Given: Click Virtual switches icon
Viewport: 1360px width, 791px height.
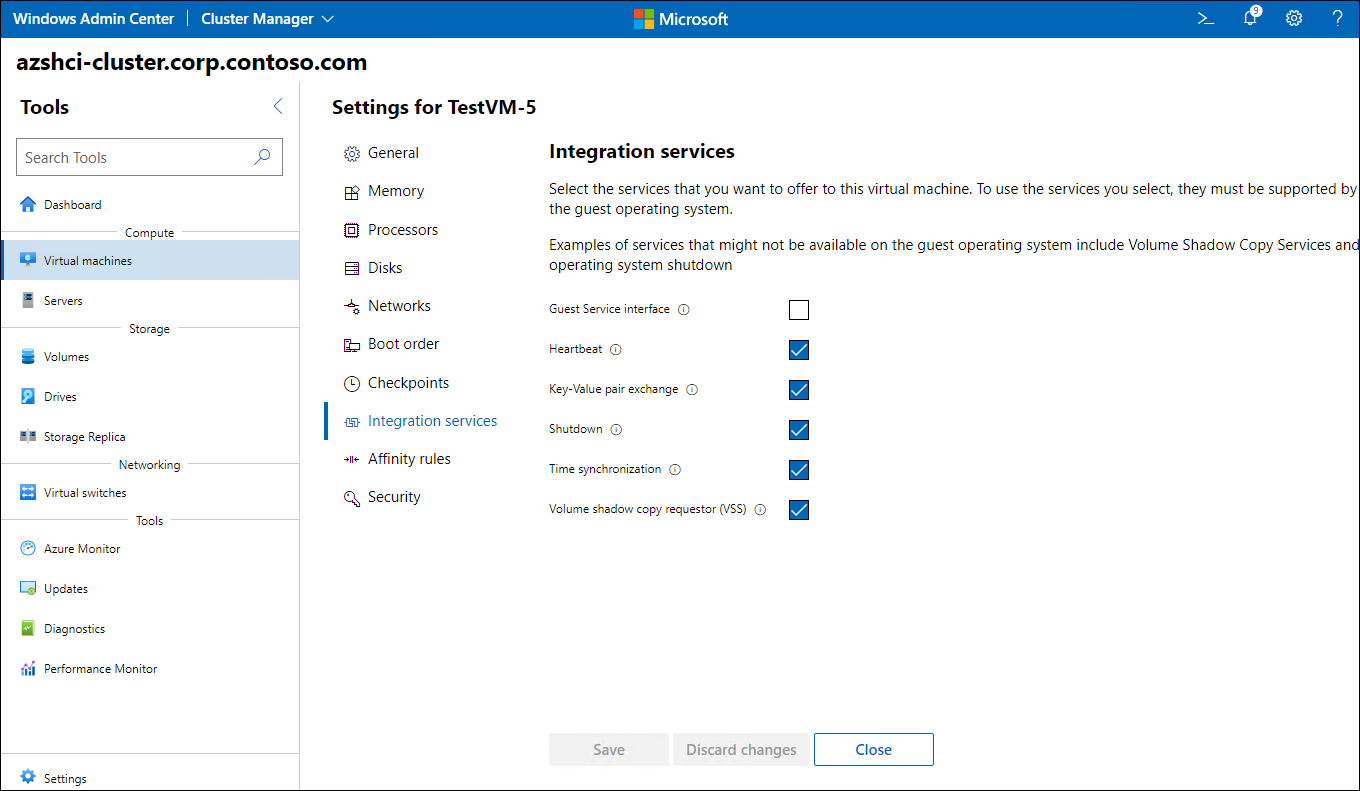Looking at the screenshot, I should [x=28, y=493].
